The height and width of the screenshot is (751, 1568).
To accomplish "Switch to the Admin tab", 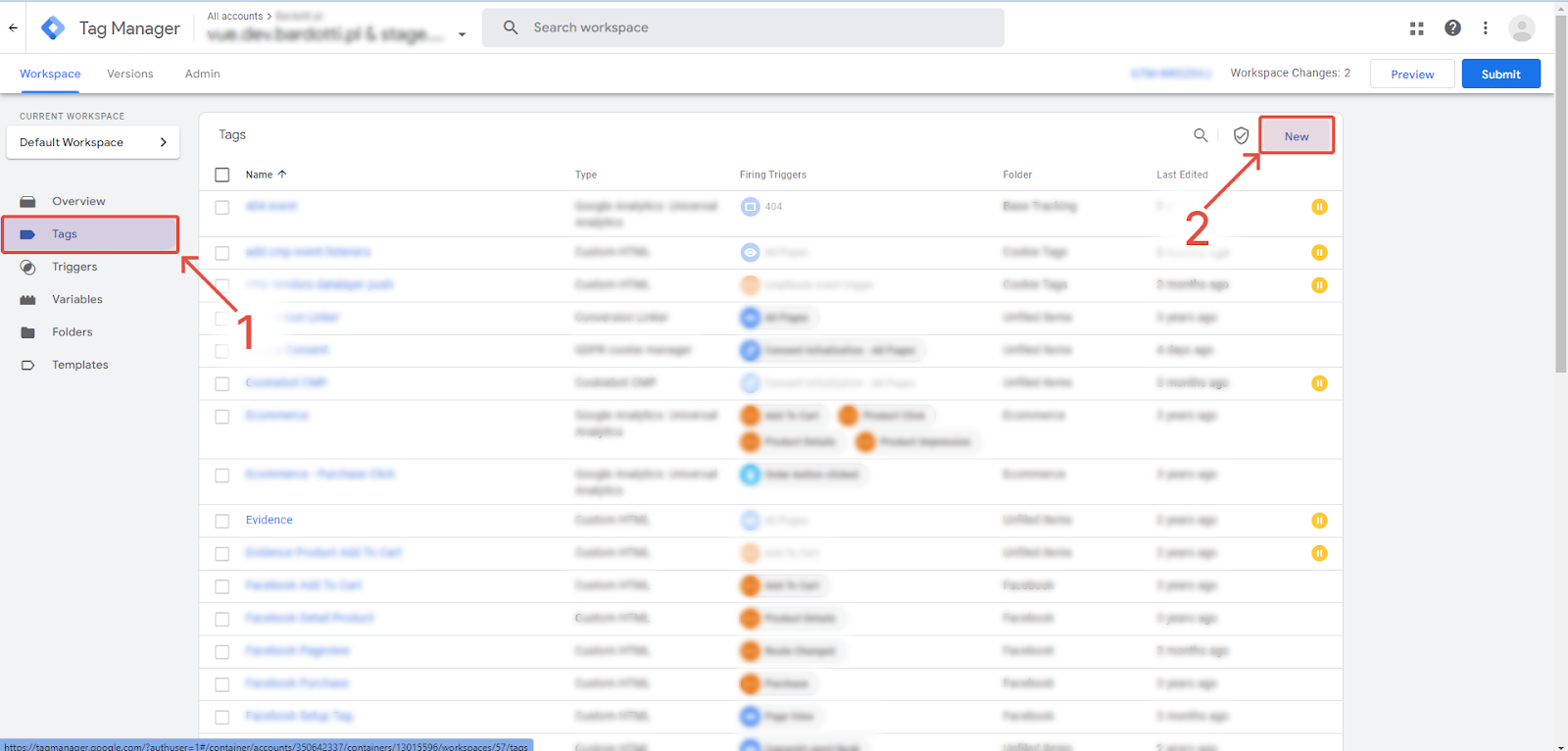I will (x=203, y=74).
